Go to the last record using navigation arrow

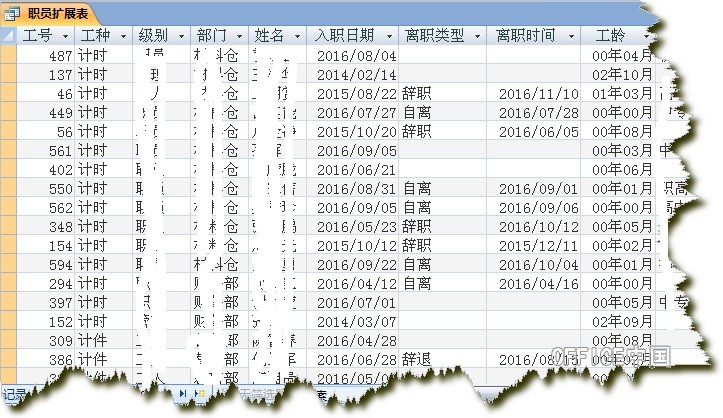(x=183, y=393)
